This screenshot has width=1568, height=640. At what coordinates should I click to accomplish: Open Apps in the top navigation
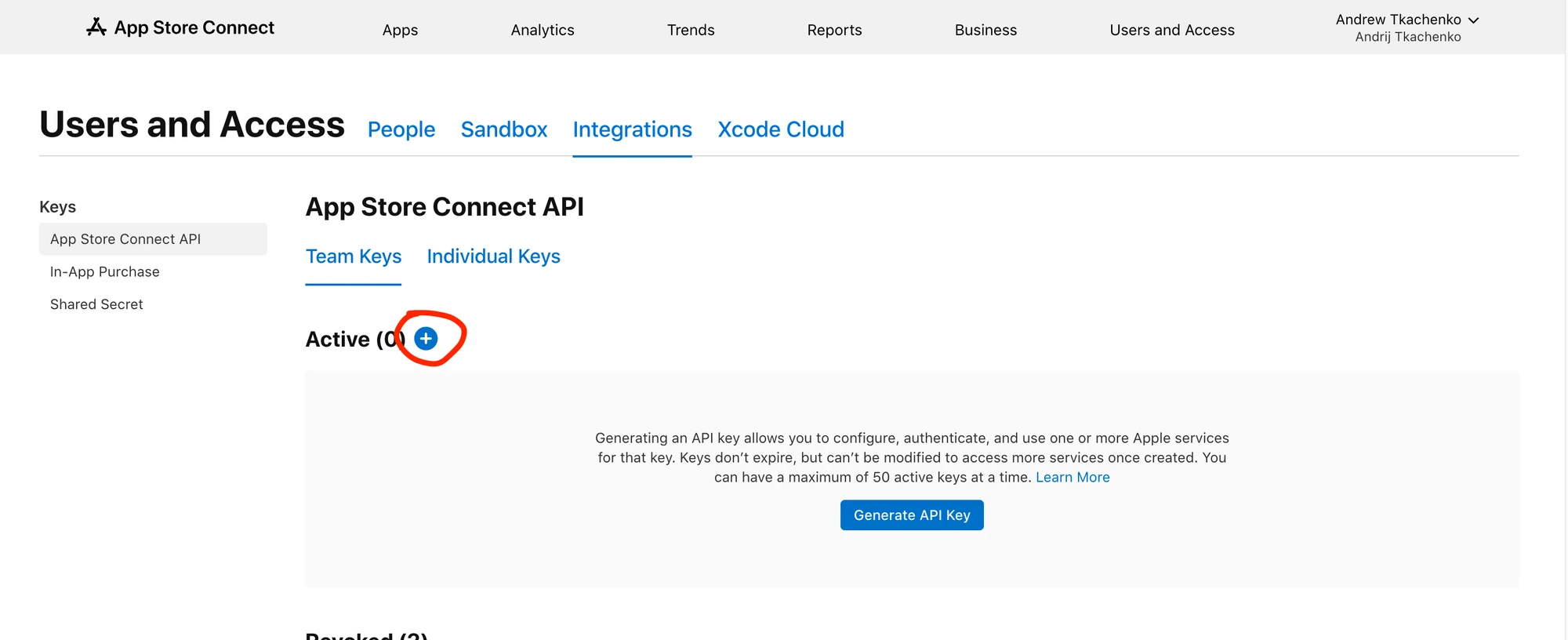[x=400, y=30]
